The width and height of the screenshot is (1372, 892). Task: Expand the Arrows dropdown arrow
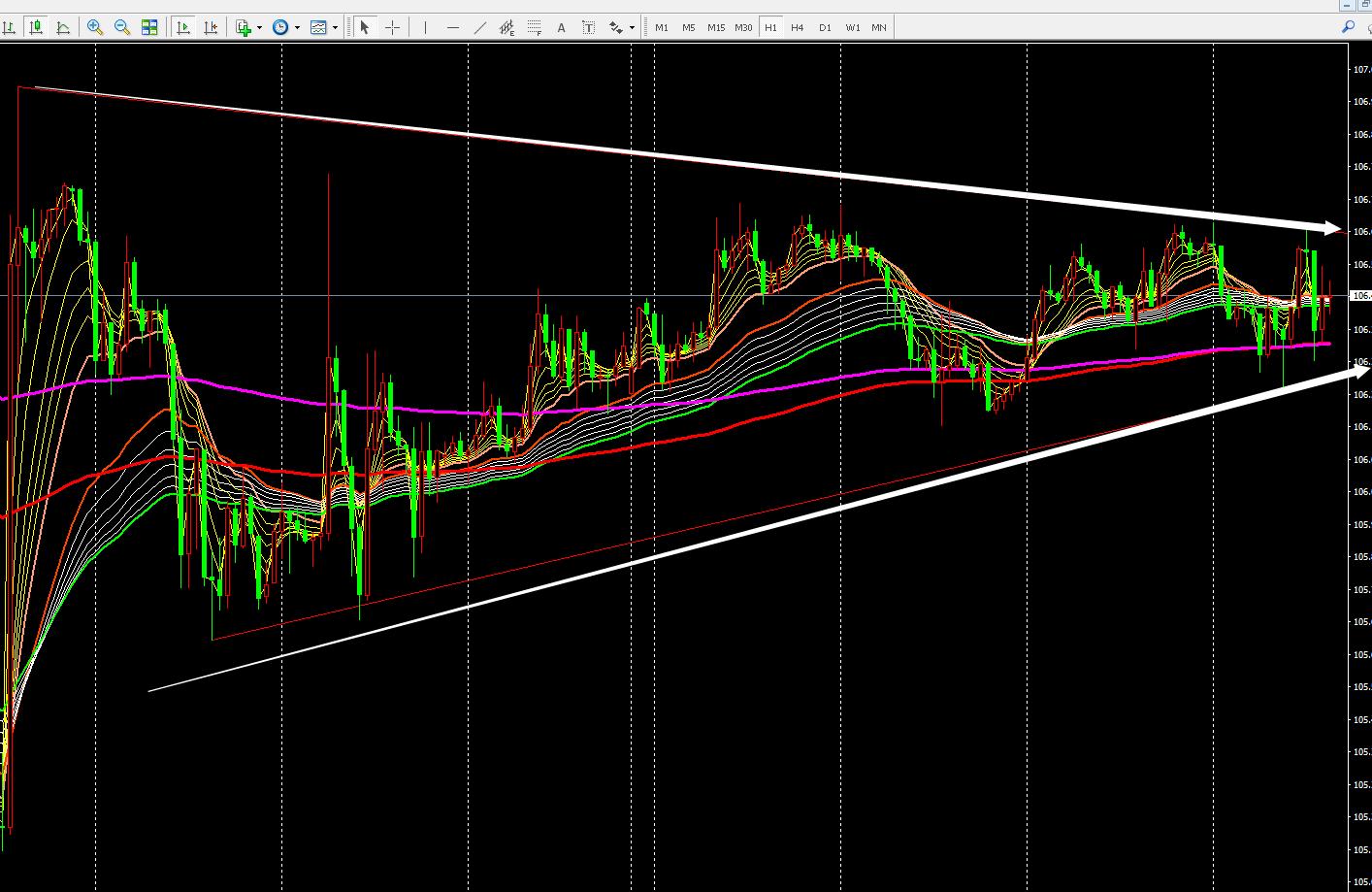632,27
